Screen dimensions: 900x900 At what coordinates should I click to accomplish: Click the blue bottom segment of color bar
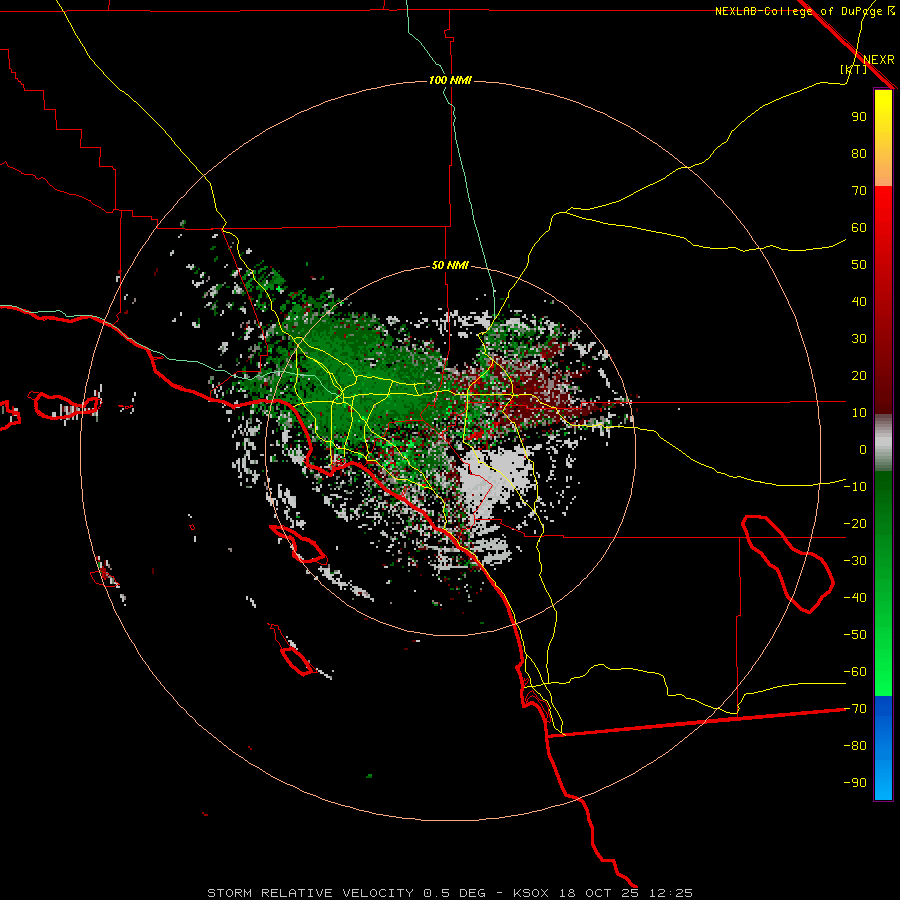coord(883,748)
